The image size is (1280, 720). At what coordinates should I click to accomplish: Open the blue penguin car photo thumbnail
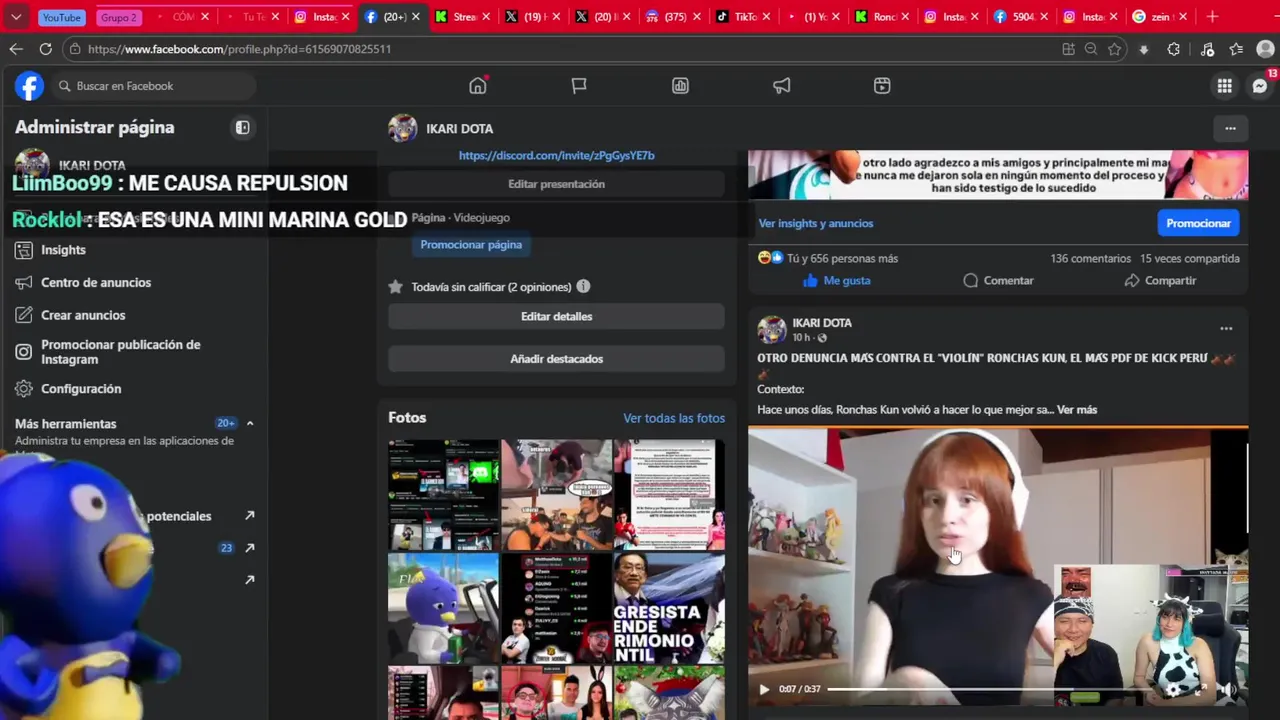pyautogui.click(x=443, y=609)
